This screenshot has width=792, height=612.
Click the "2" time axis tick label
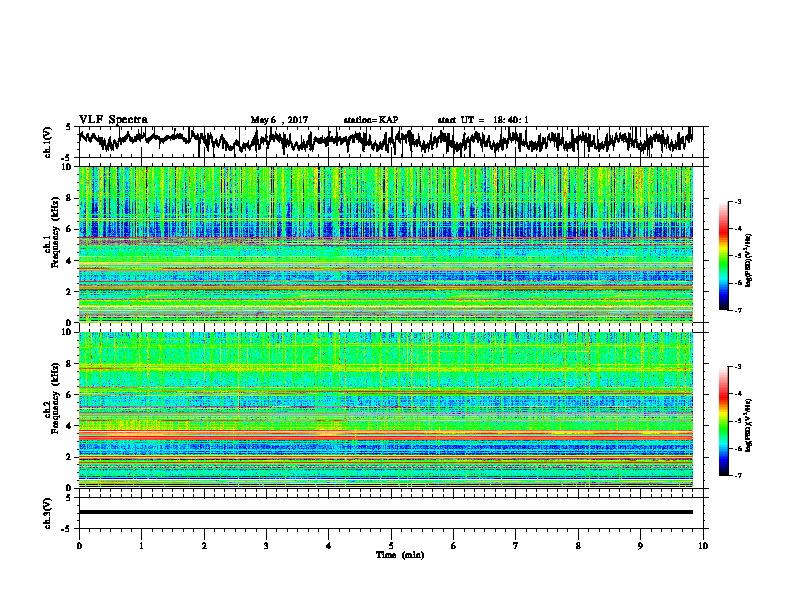(x=204, y=545)
